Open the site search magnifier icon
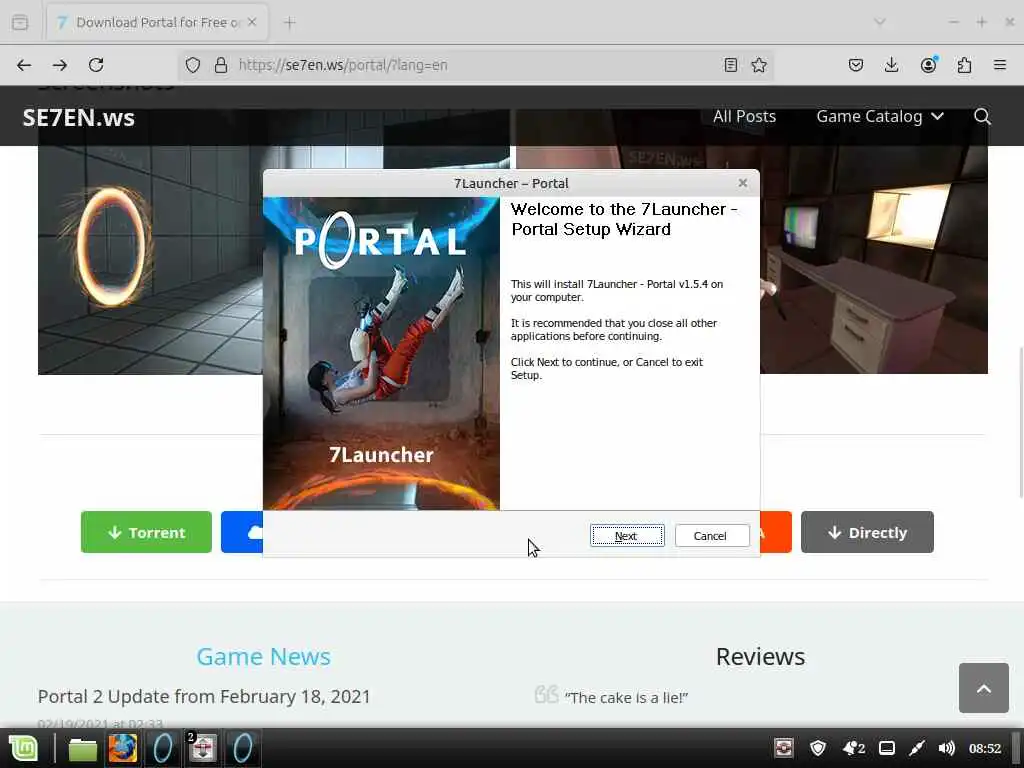Viewport: 1024px width, 768px height. [982, 116]
